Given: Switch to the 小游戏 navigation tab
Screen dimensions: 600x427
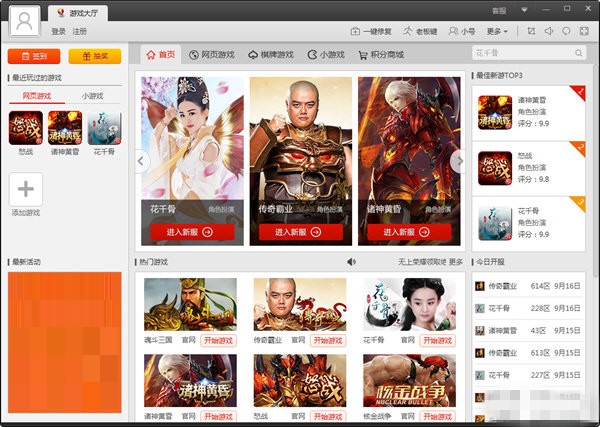Looking at the screenshot, I should click(326, 55).
